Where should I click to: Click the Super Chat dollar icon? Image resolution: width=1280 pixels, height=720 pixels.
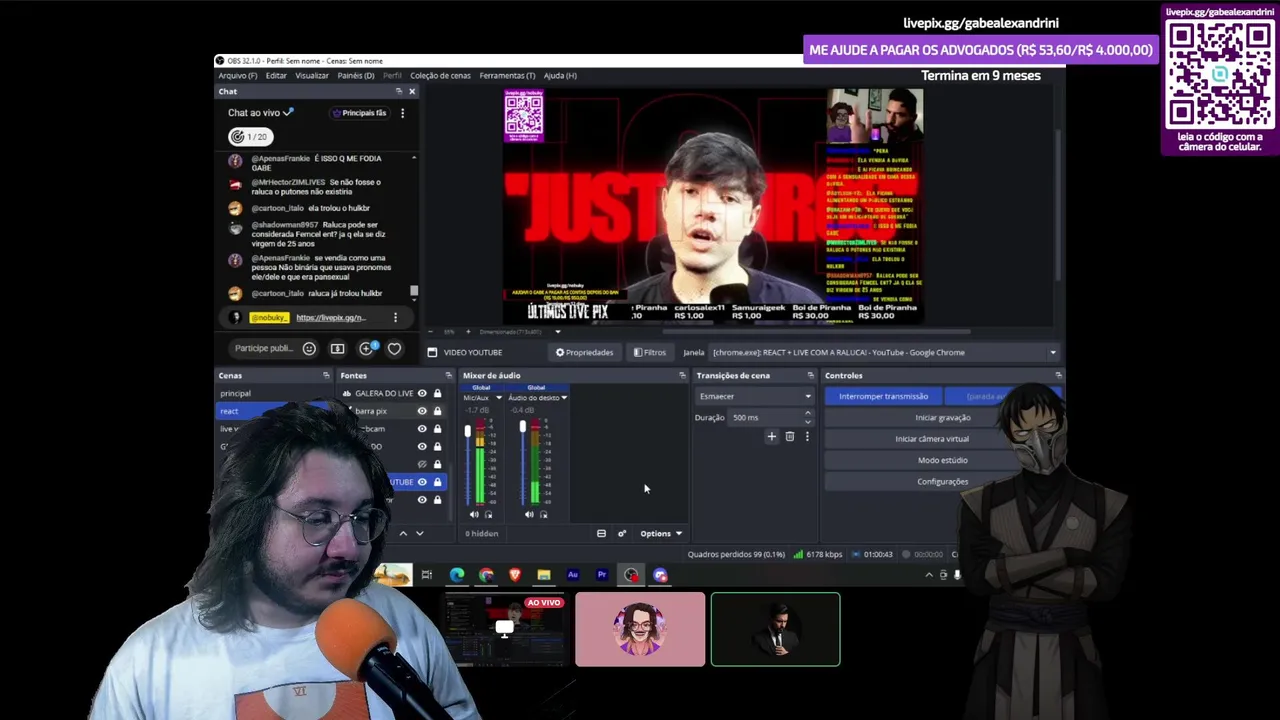point(337,348)
